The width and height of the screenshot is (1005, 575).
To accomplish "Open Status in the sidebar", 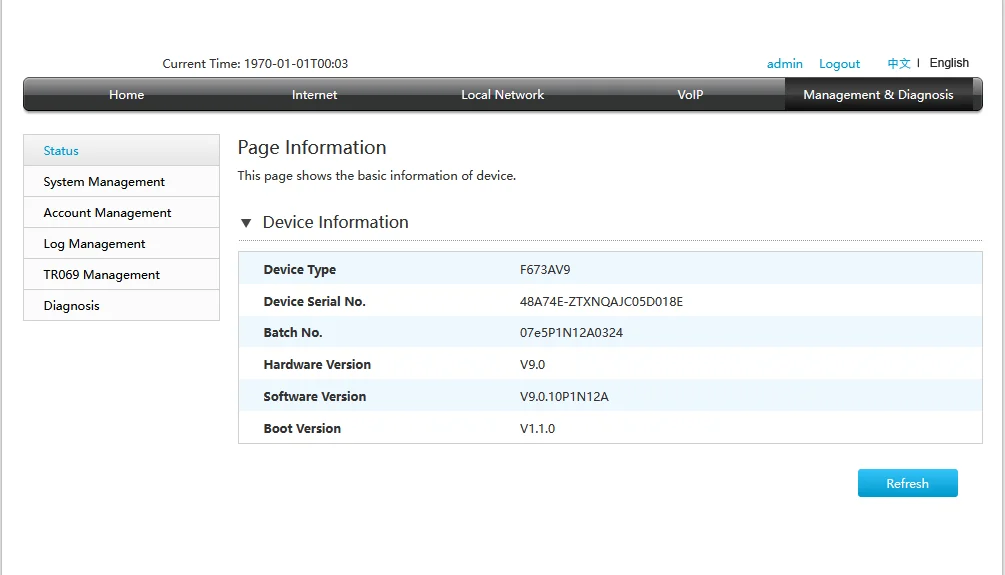I will pos(61,151).
